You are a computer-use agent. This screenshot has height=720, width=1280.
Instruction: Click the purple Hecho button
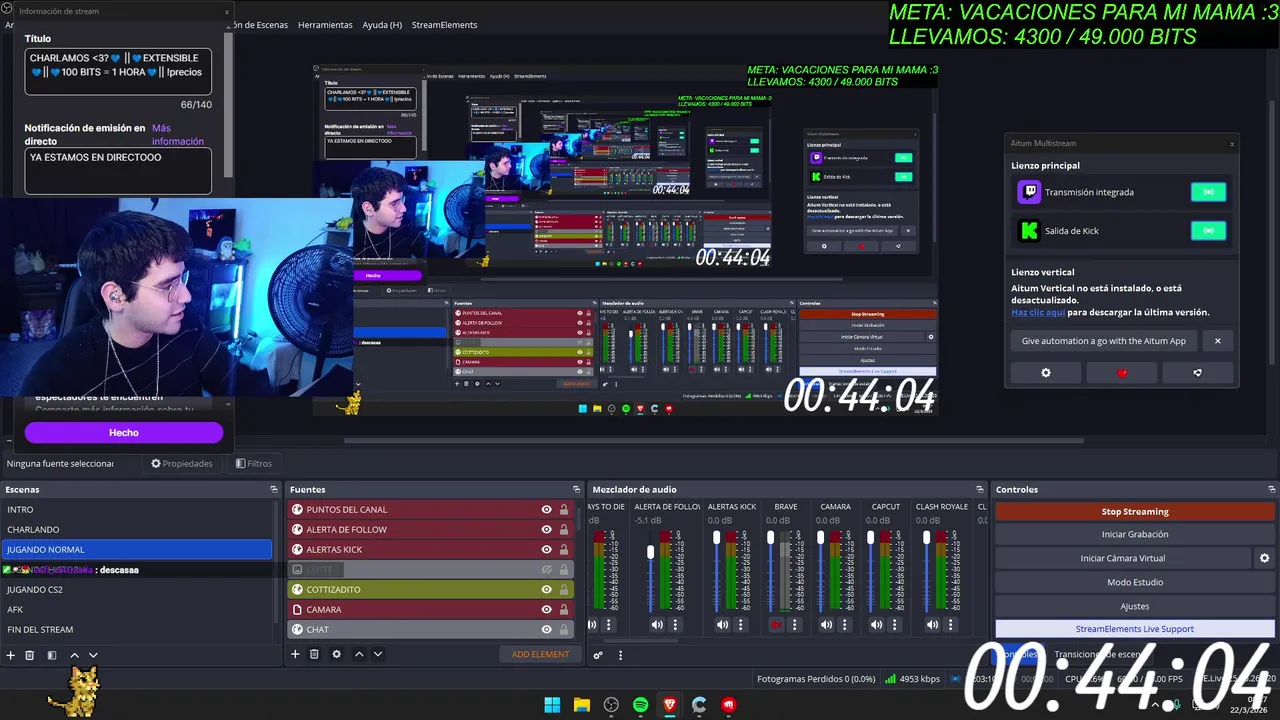click(x=124, y=432)
